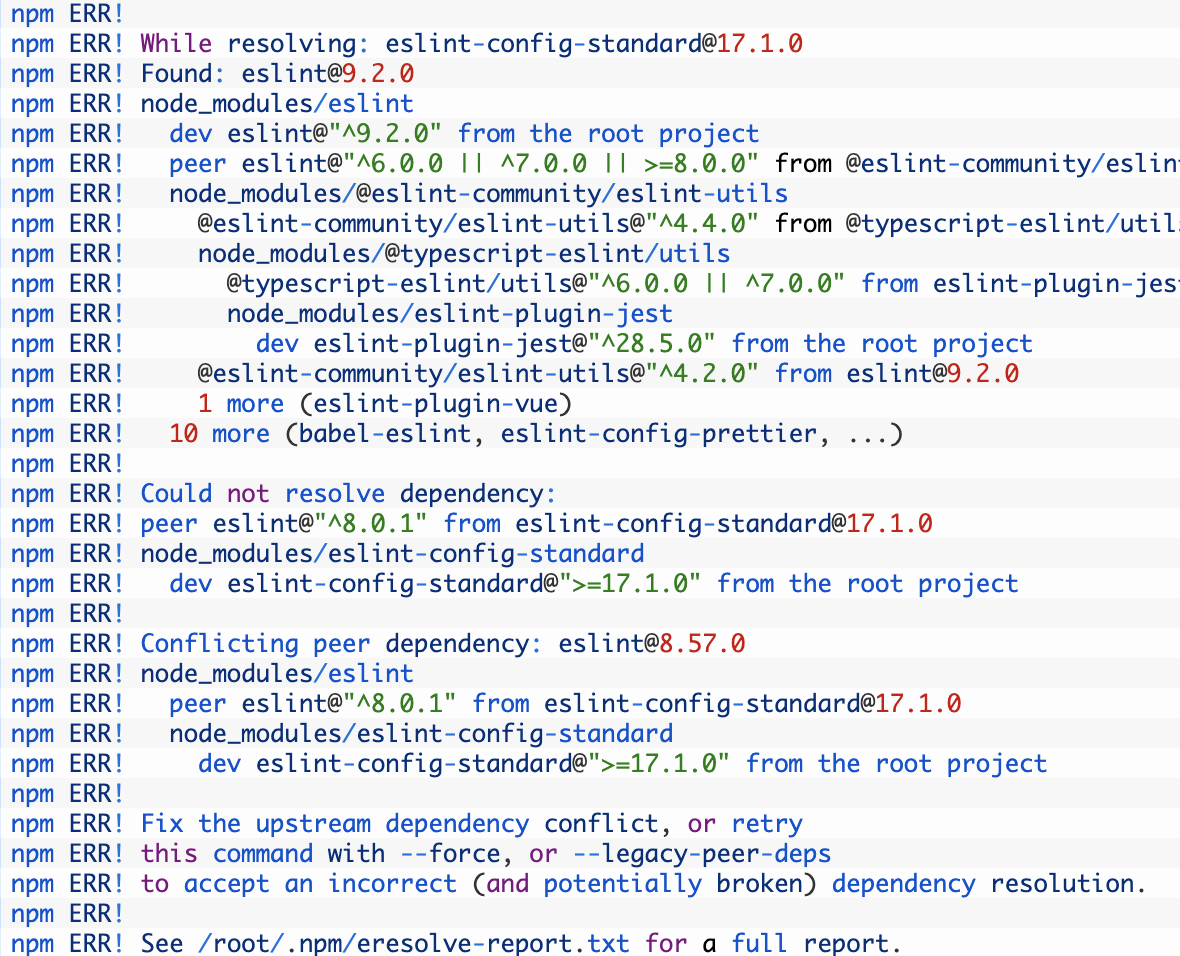
Task: Click the 'node_modules/@typescript-eslint/utils' path line
Action: click(x=464, y=254)
